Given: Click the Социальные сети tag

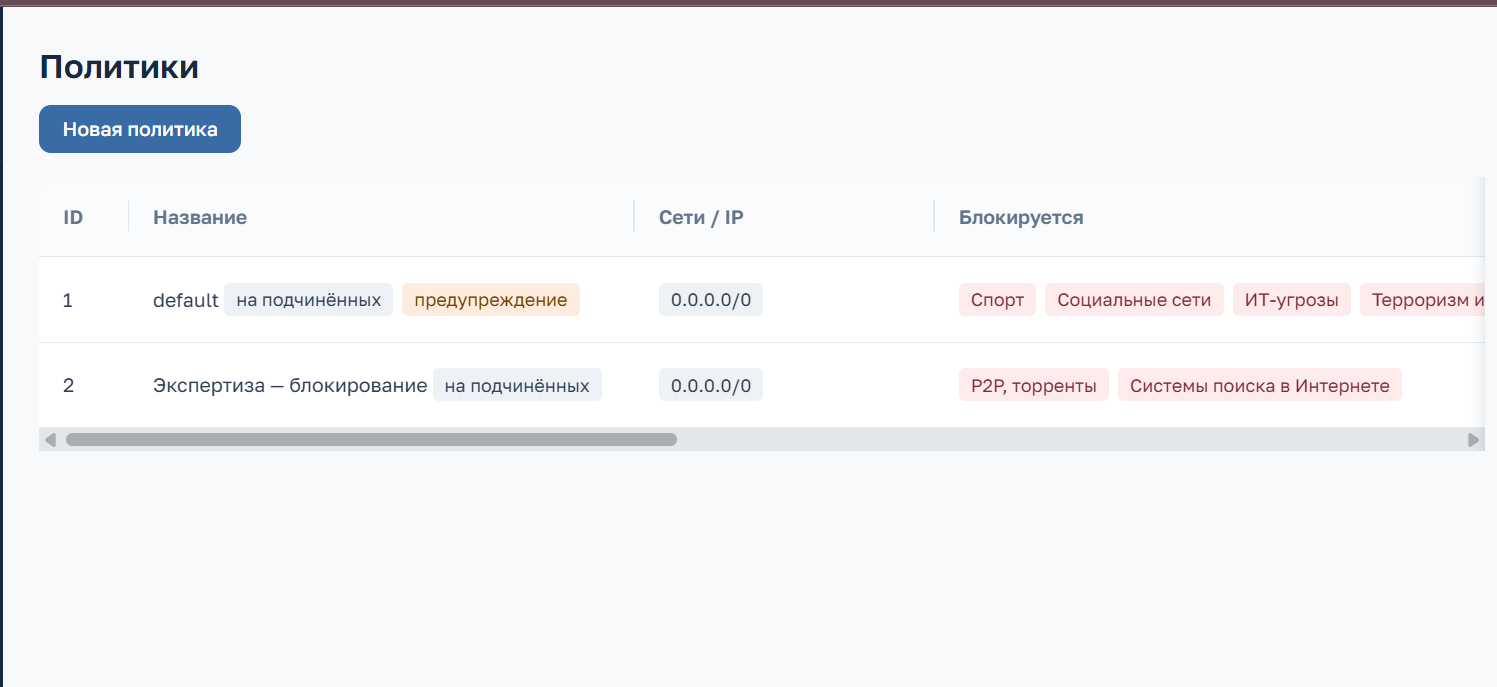Looking at the screenshot, I should 1134,300.
